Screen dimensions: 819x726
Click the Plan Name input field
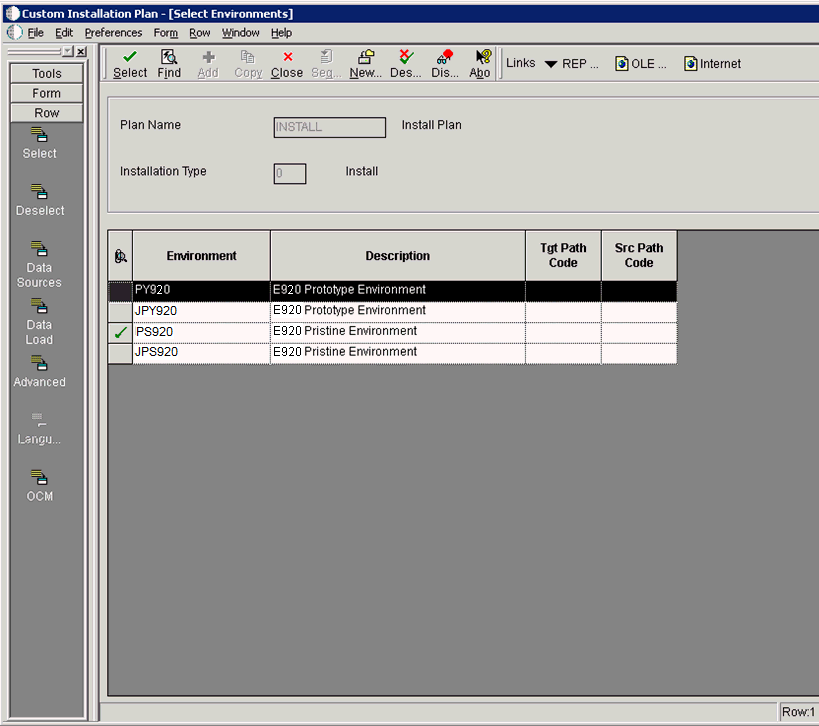click(x=330, y=127)
